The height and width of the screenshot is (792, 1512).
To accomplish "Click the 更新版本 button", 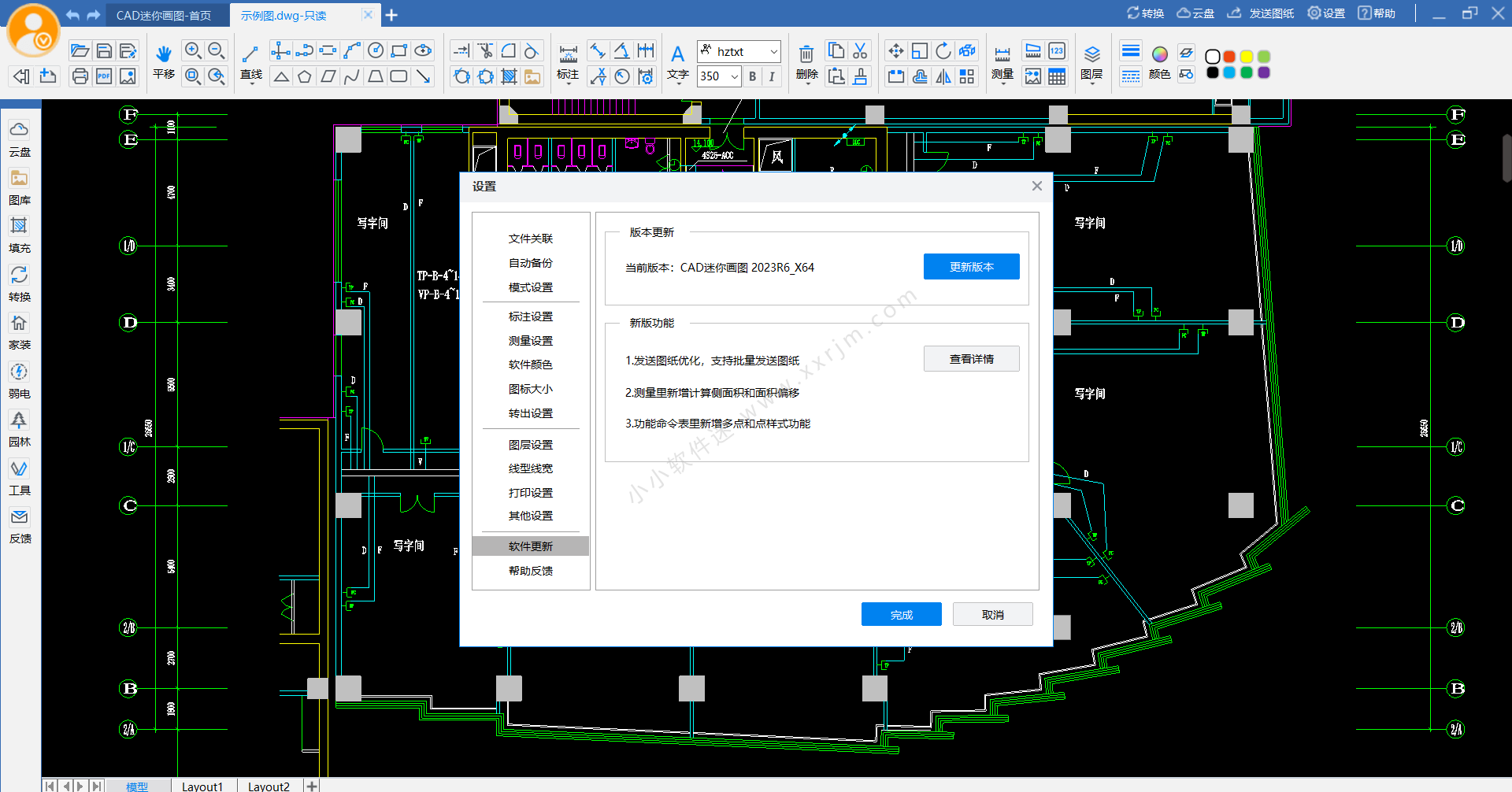I will tap(971, 267).
